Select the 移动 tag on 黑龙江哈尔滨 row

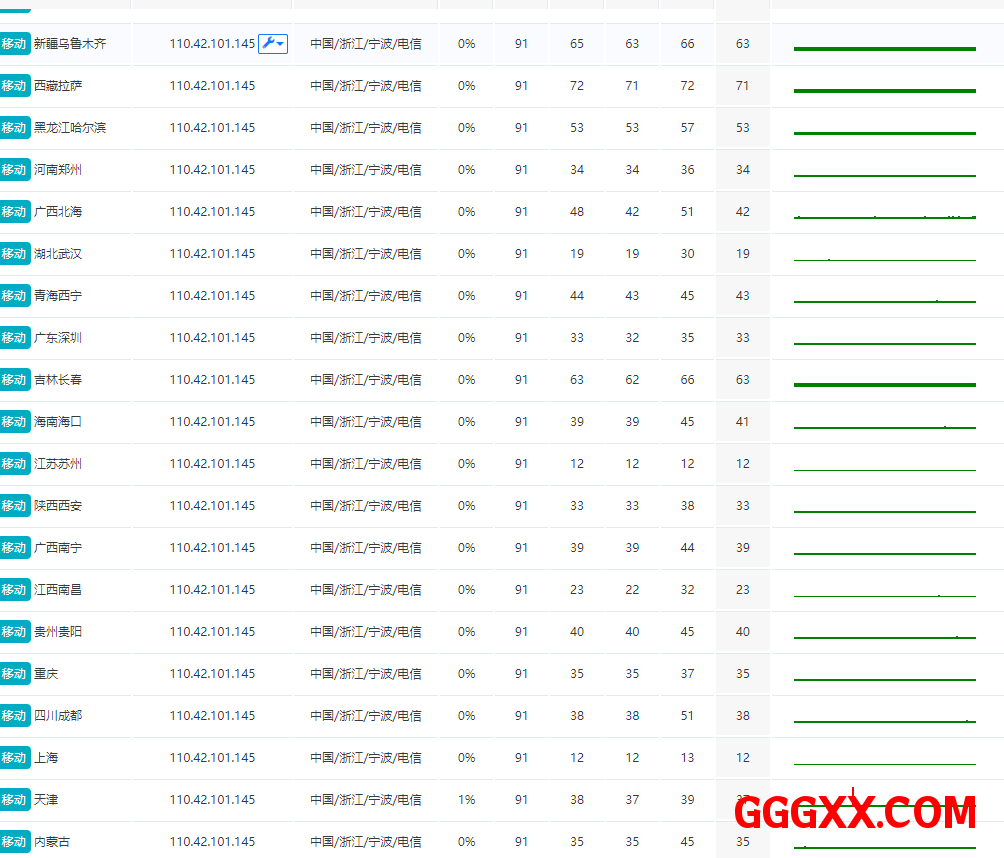pos(14,128)
